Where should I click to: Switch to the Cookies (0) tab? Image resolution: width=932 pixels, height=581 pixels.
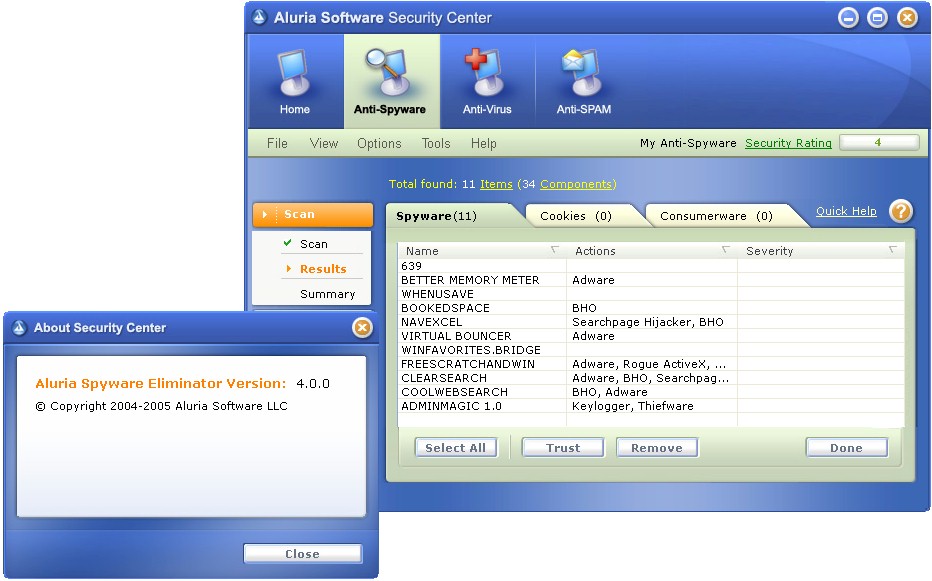pos(581,216)
